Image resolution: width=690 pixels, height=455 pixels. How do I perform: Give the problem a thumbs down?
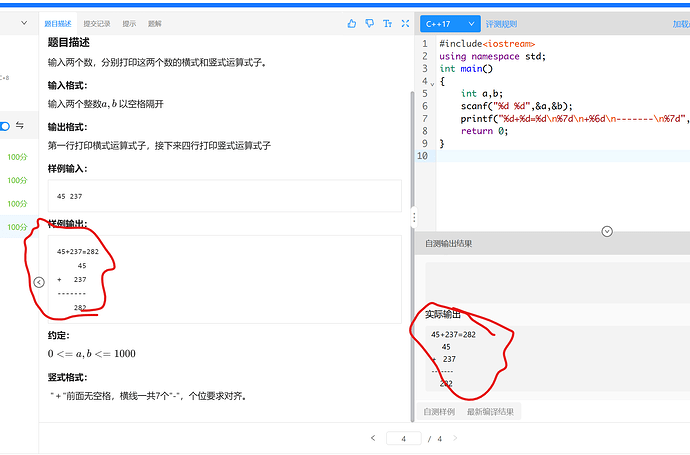[370, 24]
